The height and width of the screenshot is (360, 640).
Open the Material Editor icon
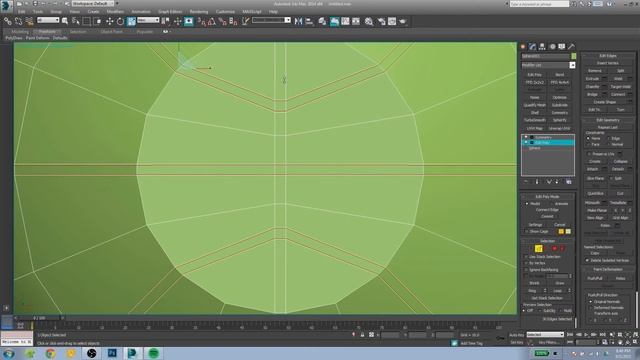pyautogui.click(x=369, y=21)
